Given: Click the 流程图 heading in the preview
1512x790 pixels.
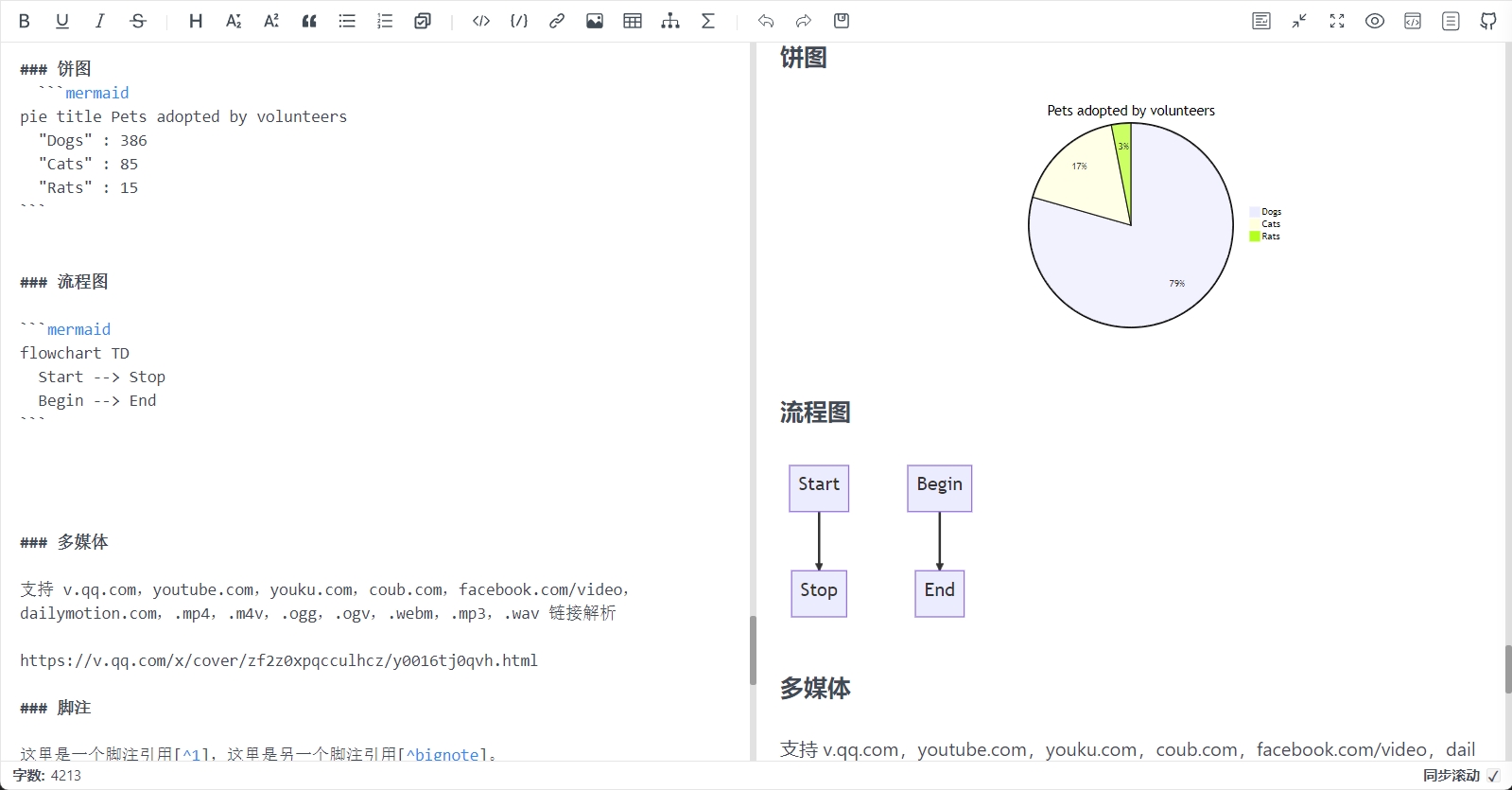Looking at the screenshot, I should (815, 413).
